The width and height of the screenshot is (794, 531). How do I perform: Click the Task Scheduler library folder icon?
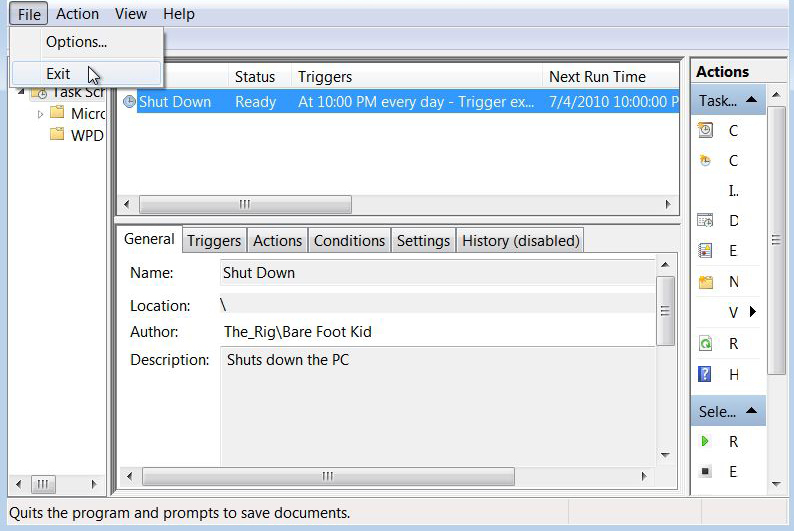point(38,93)
